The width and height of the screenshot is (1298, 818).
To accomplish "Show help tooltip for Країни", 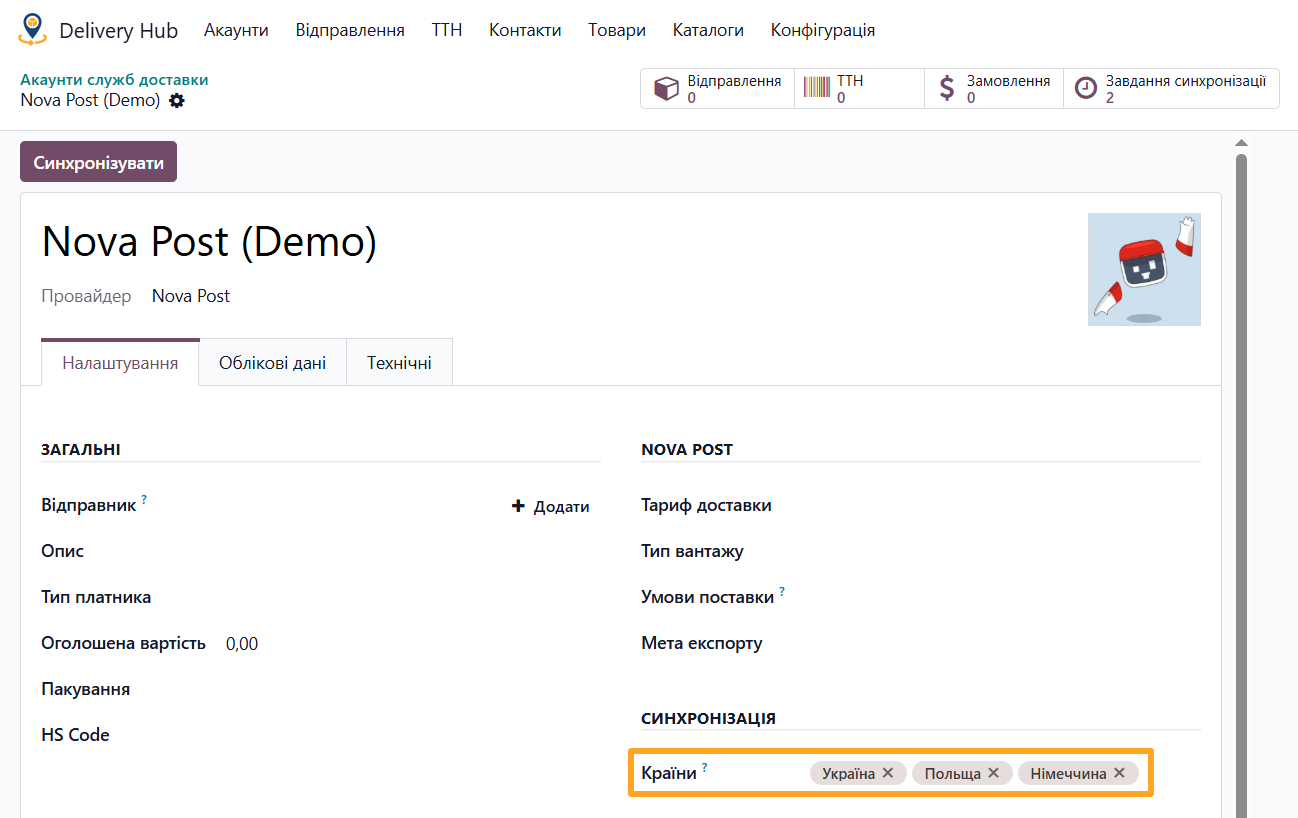I will click(704, 767).
